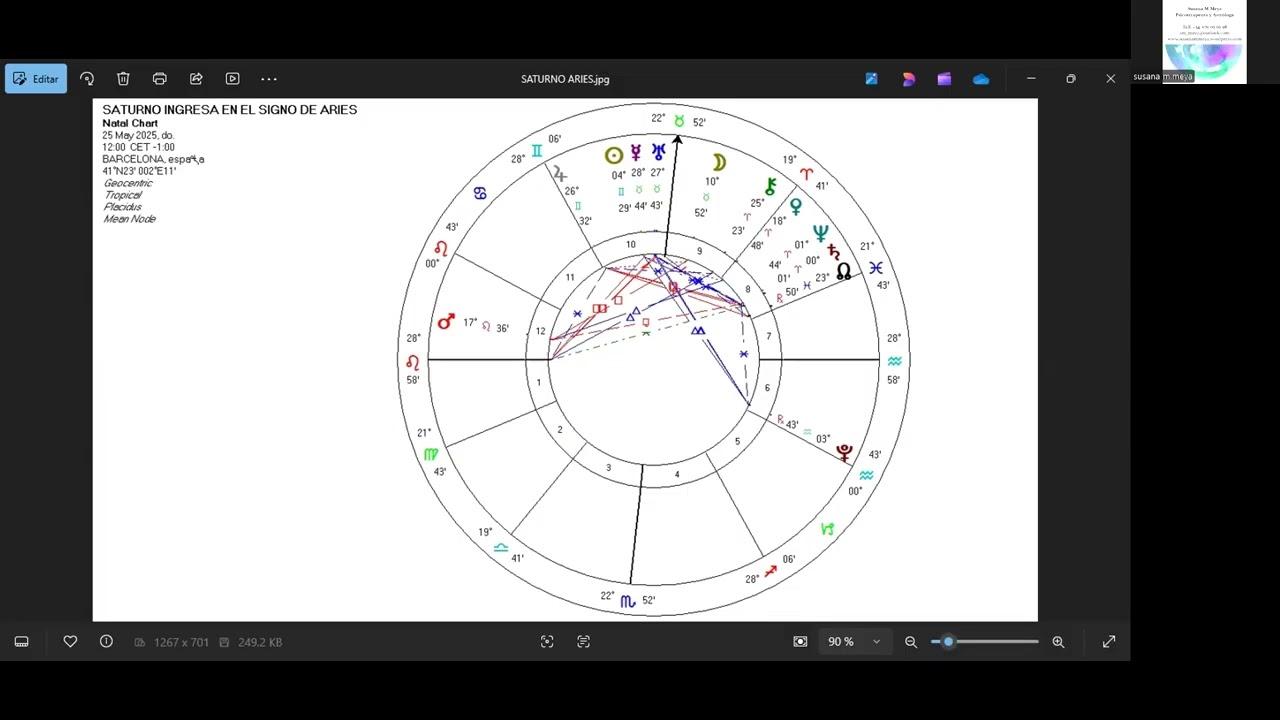Show file info with the info icon
The width and height of the screenshot is (1280, 720).
[x=106, y=642]
